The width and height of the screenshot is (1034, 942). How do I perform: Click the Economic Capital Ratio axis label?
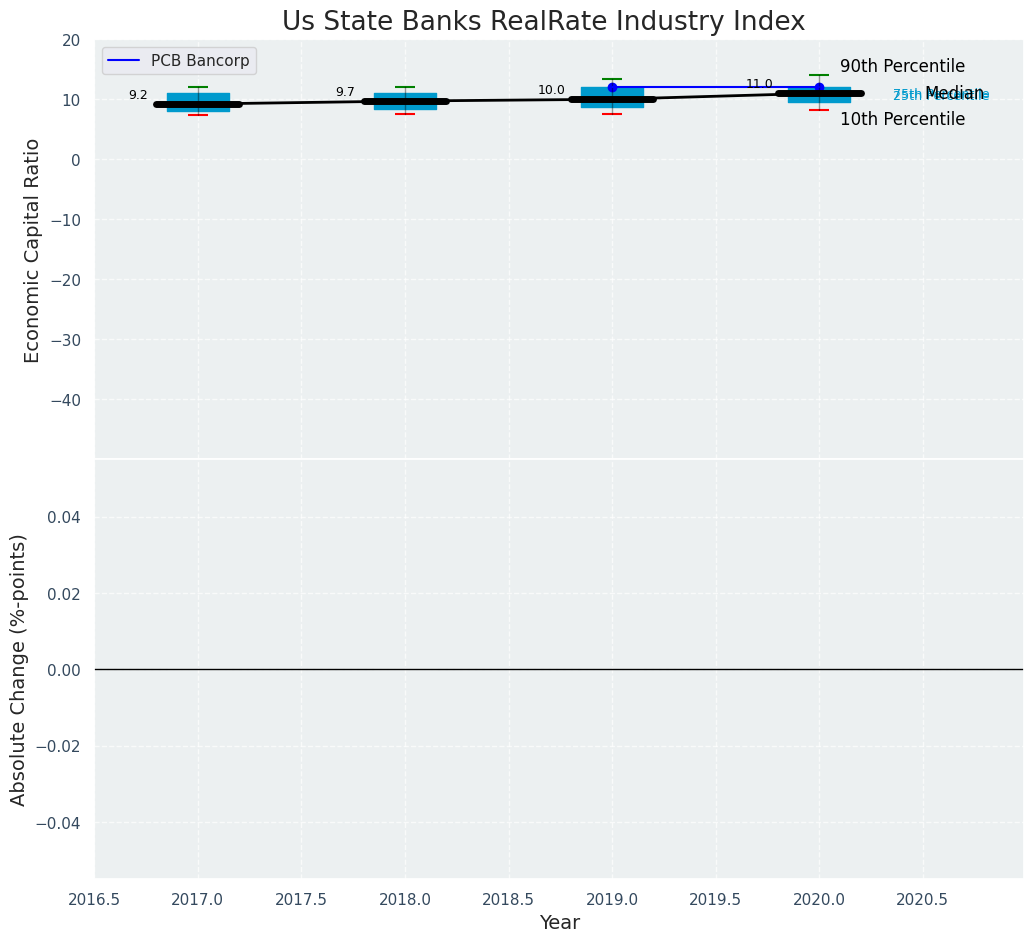pyautogui.click(x=32, y=250)
